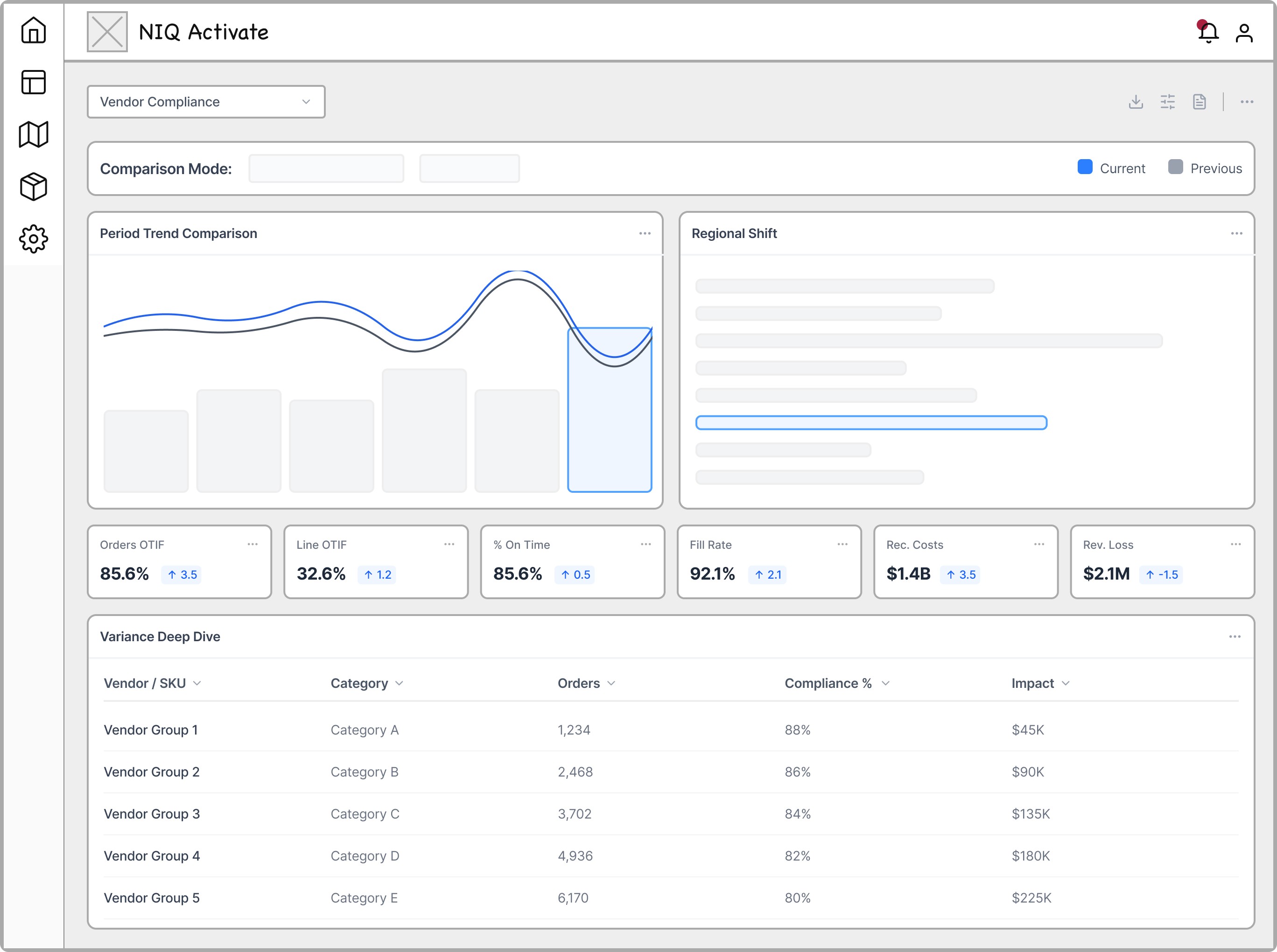This screenshot has width=1277, height=952.
Task: Toggle the Current legend swatch
Action: (1085, 167)
